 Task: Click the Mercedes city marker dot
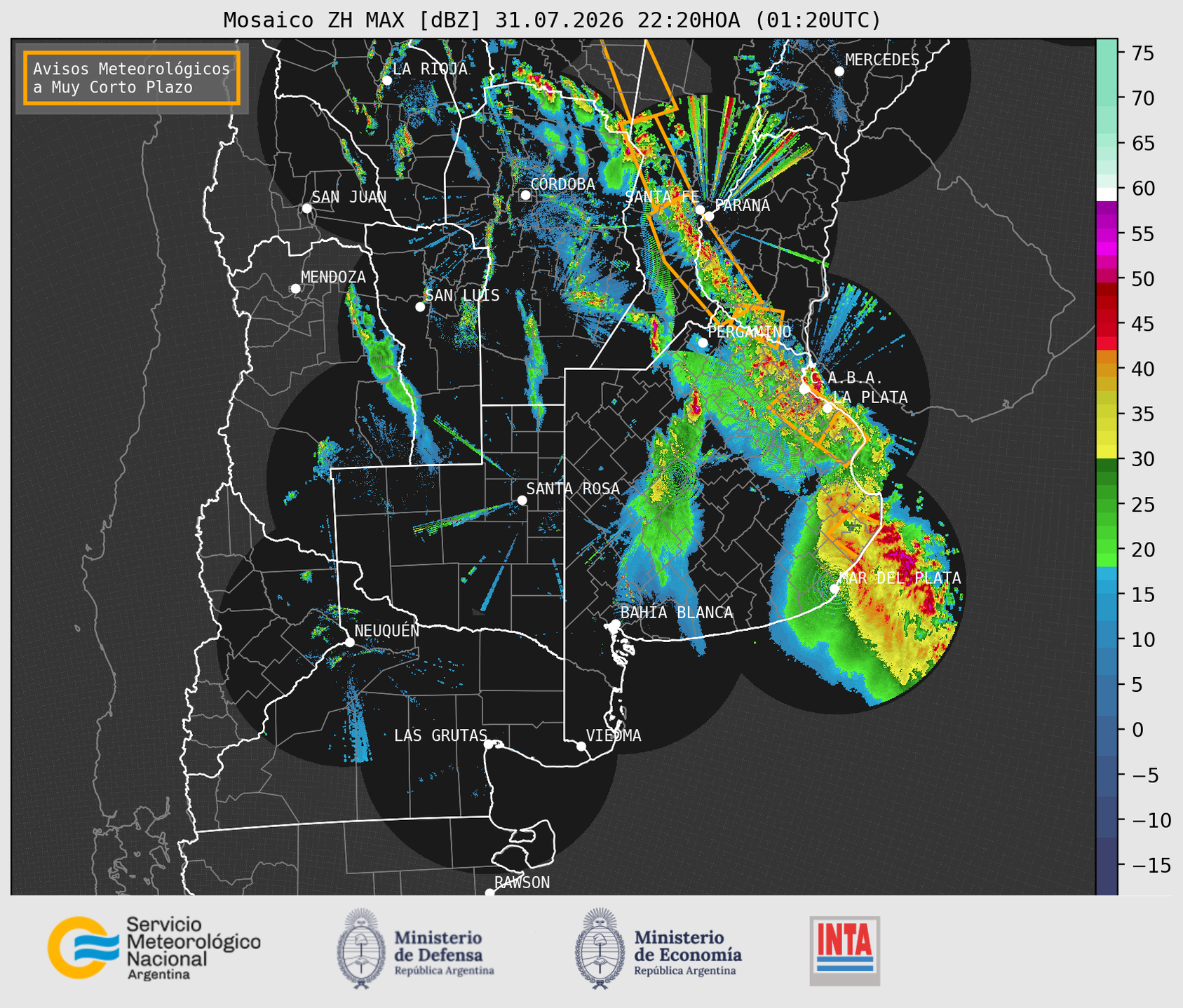[x=839, y=71]
